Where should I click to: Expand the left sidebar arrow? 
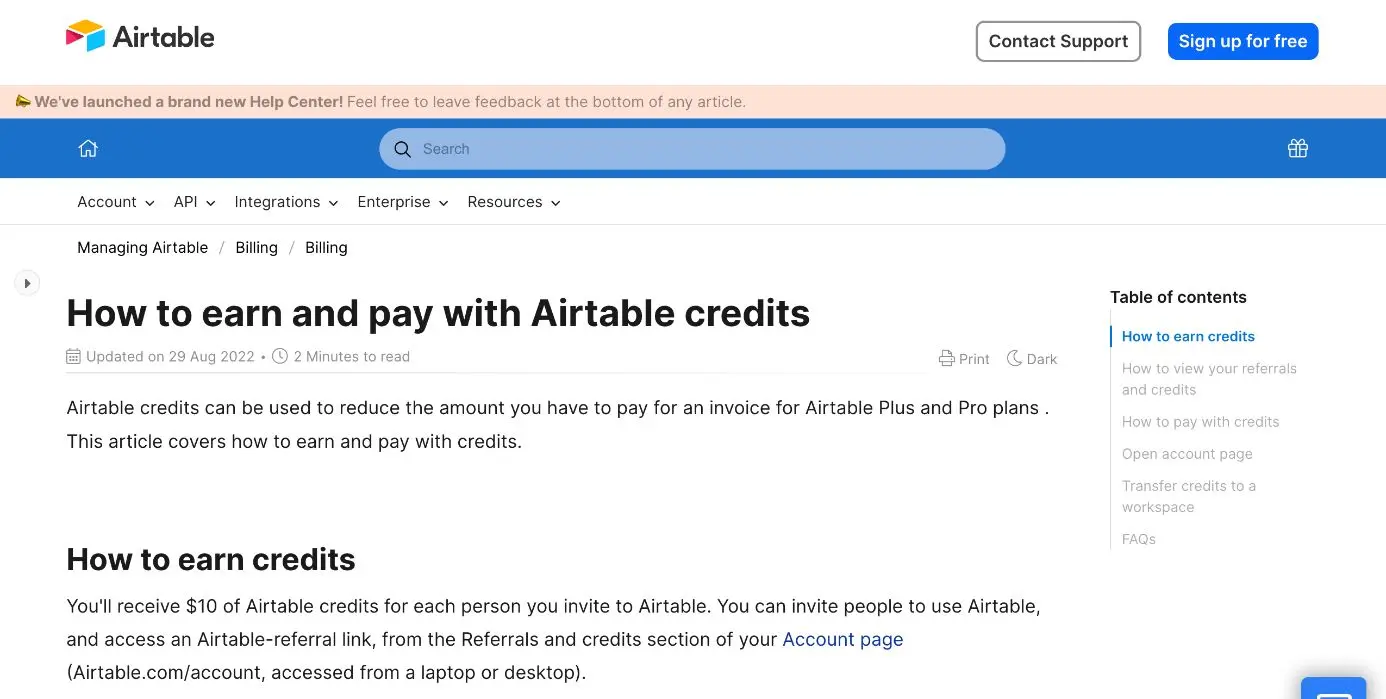pos(27,282)
